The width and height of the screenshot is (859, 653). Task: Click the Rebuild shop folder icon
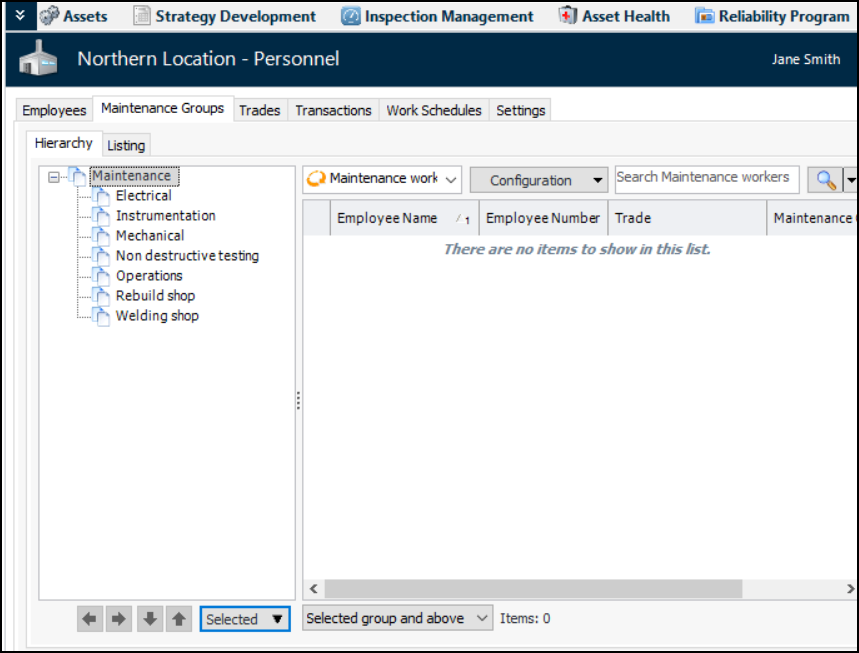pyautogui.click(x=101, y=296)
